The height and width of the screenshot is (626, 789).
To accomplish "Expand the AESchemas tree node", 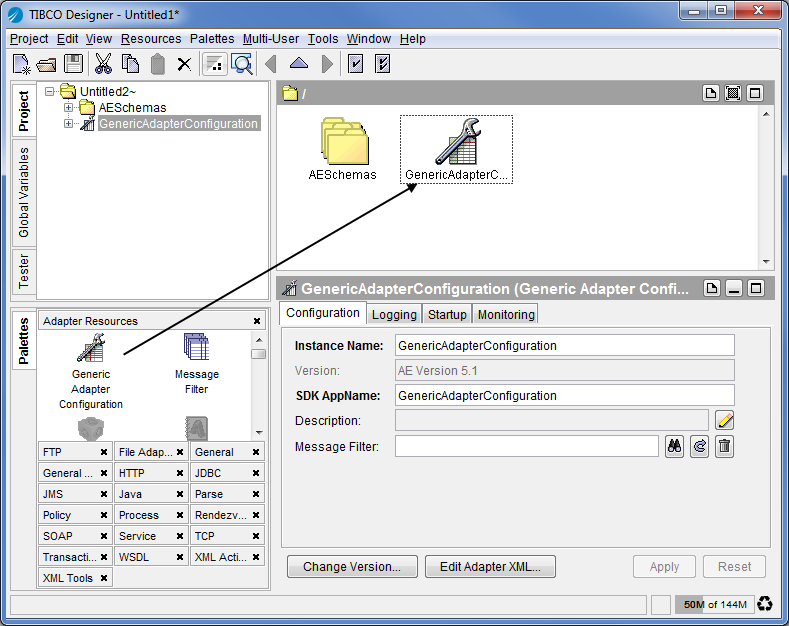I will [69, 108].
